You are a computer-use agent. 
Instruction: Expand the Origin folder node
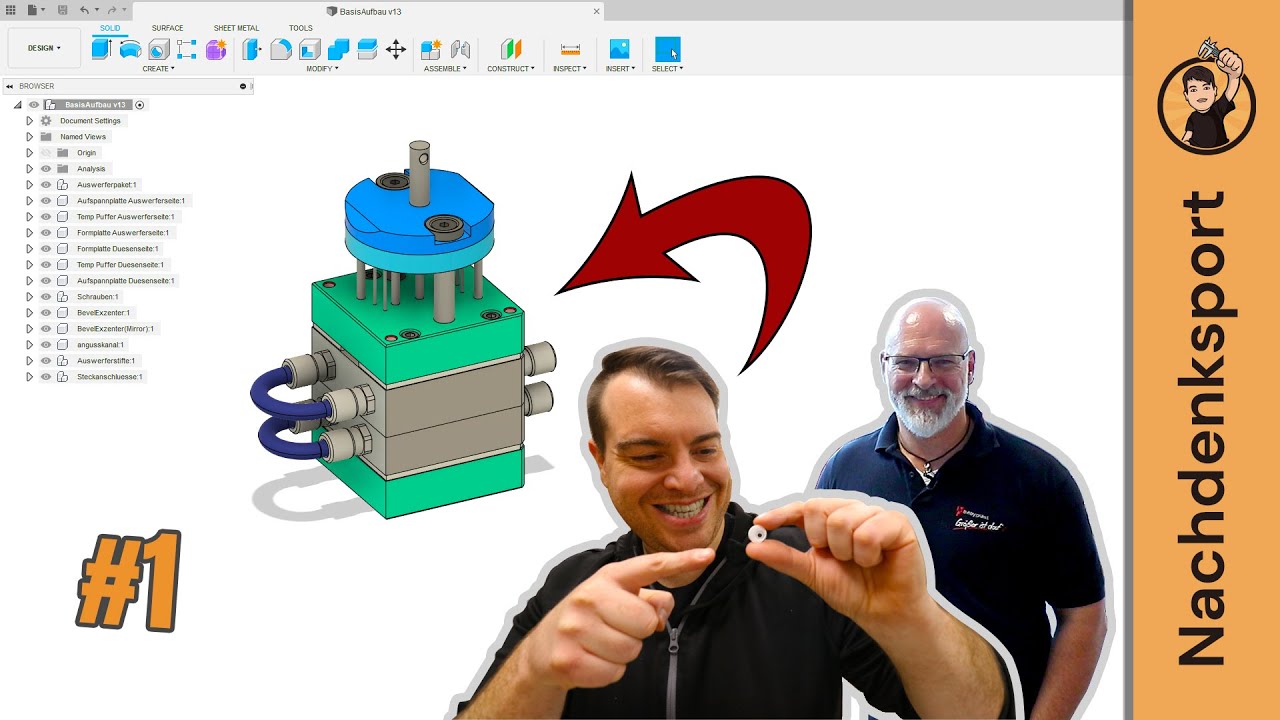click(x=29, y=153)
